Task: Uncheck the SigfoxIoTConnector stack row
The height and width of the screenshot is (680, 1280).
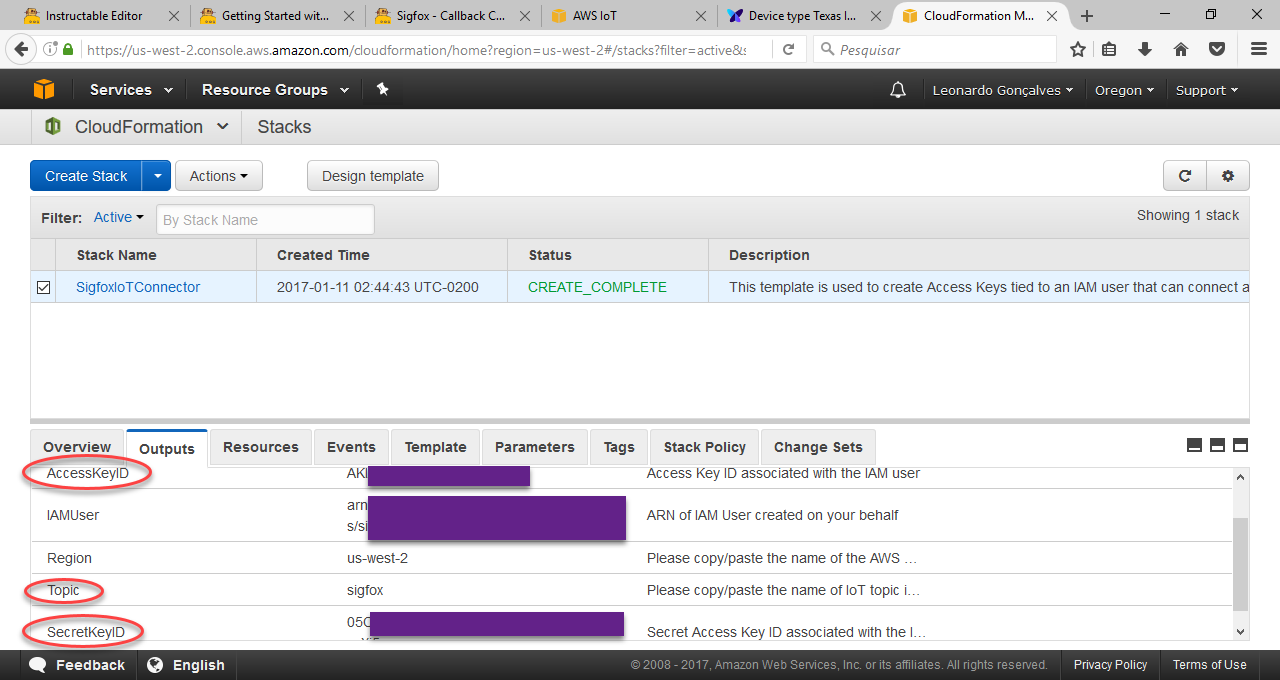Action: coord(43,287)
